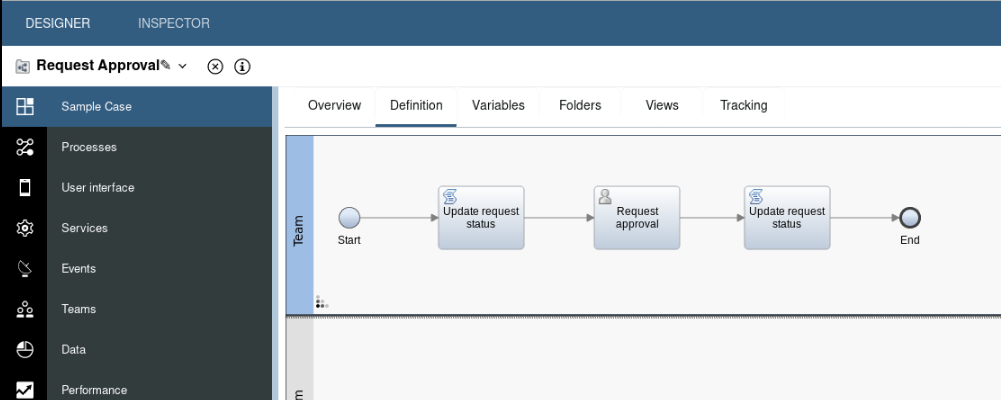Expand the Request Approval dropdown chevron
This screenshot has width=1001, height=400.
[183, 66]
